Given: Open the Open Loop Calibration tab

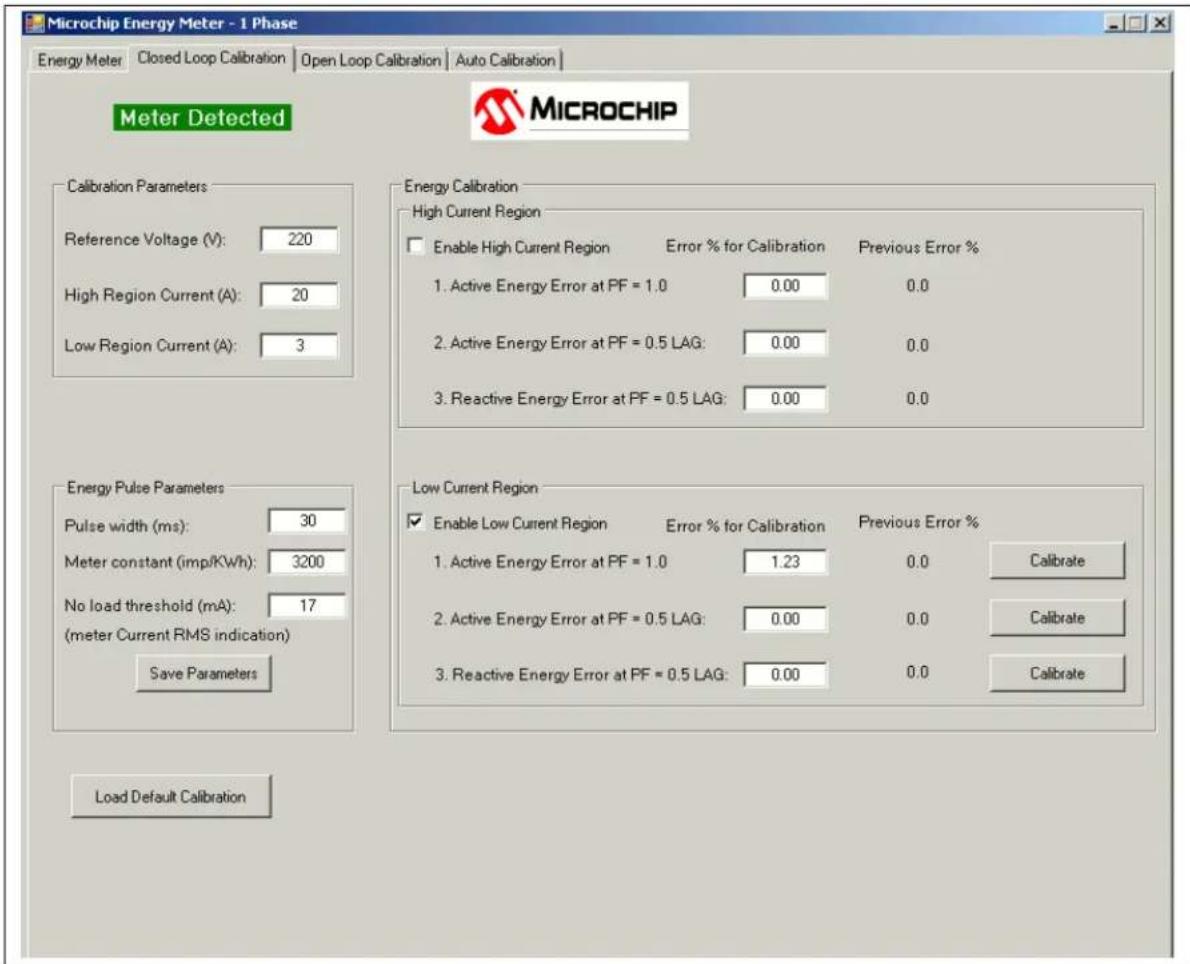Looking at the screenshot, I should (x=370, y=60).
